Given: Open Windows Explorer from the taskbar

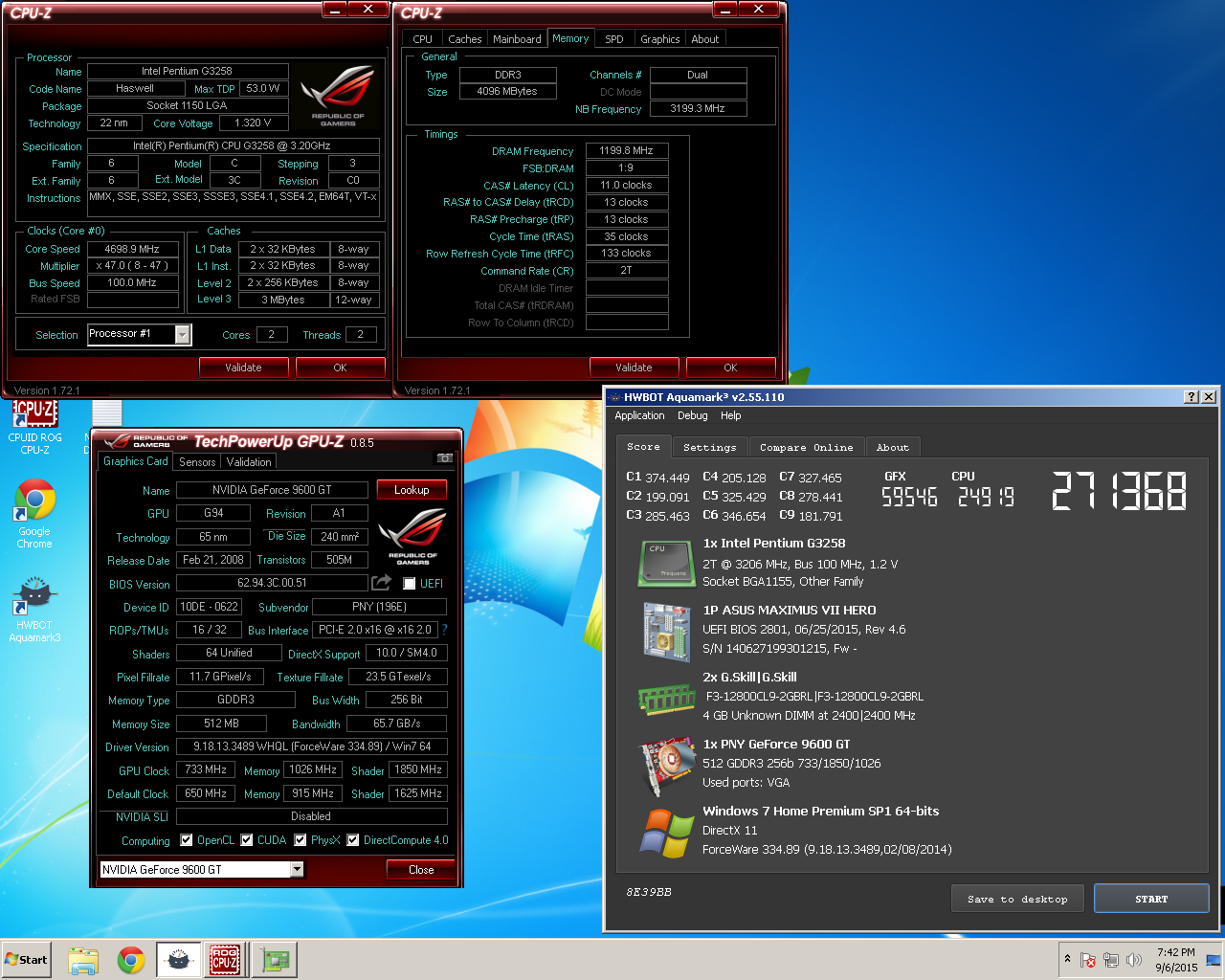Looking at the screenshot, I should point(83,960).
